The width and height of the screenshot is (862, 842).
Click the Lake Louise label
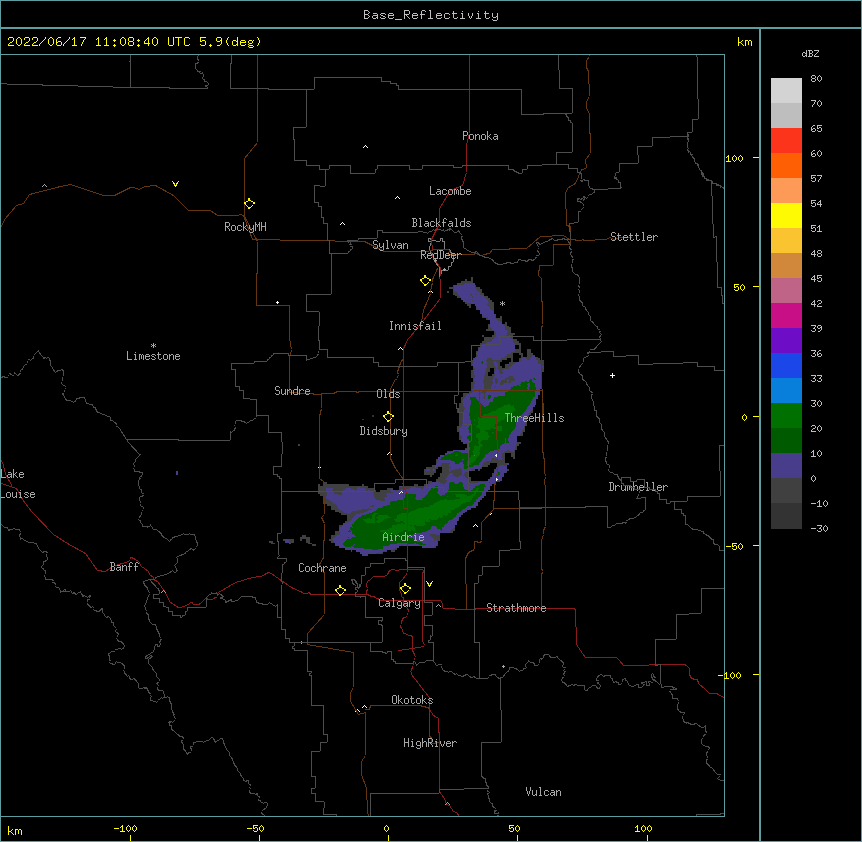pos(18,484)
